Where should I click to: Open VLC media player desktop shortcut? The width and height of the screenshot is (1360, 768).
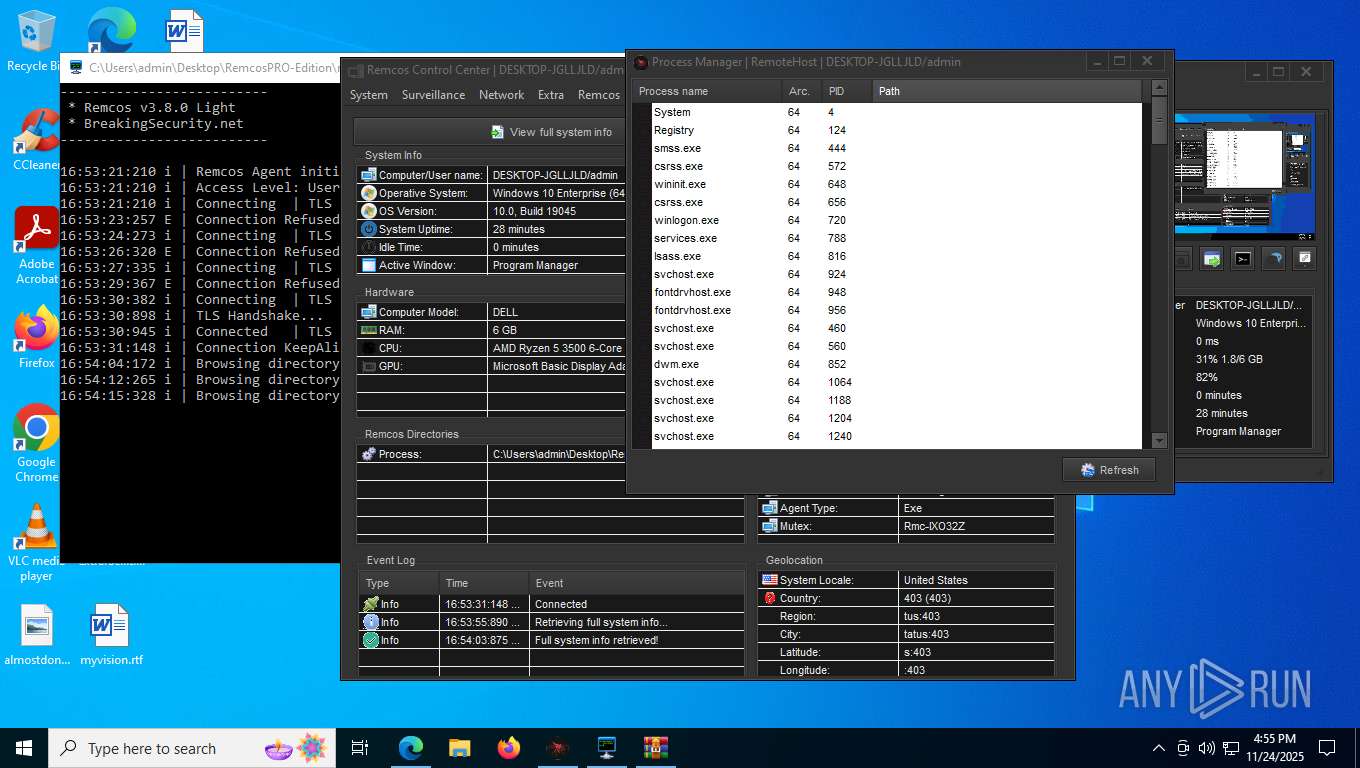[36, 543]
